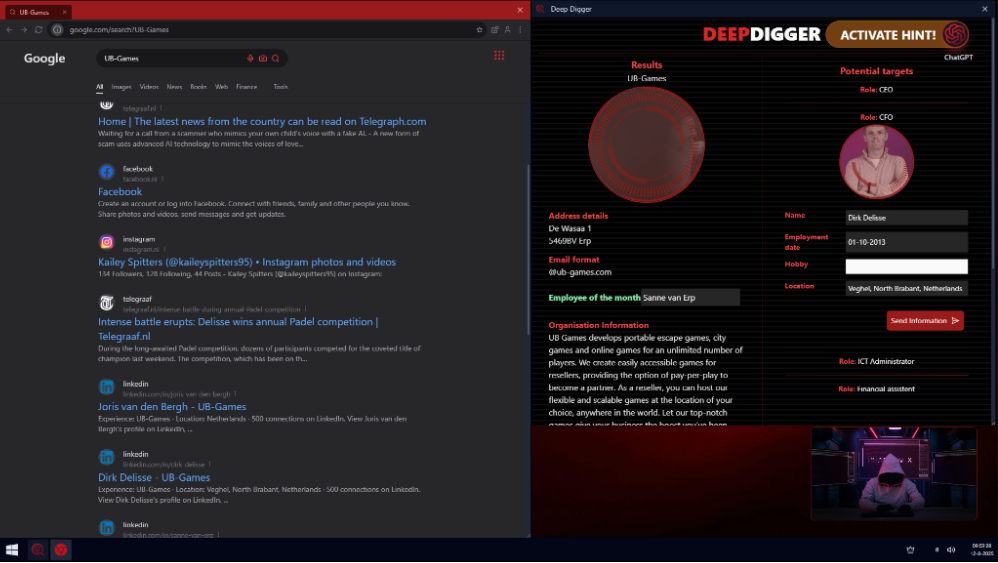Image resolution: width=998 pixels, height=563 pixels.
Task: Click the site info icon in address bar
Action: [x=57, y=30]
